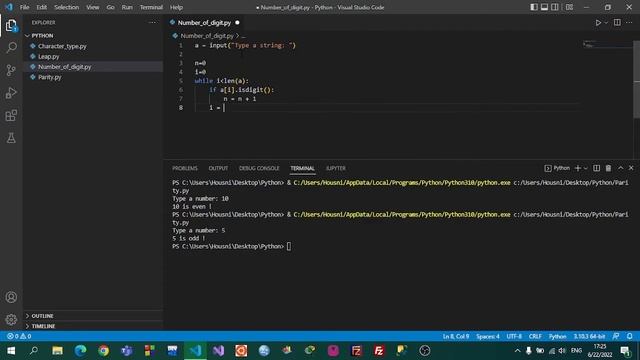Image resolution: width=640 pixels, height=360 pixels.
Task: Collapse the PYTHON folder section
Action: (x=93, y=36)
